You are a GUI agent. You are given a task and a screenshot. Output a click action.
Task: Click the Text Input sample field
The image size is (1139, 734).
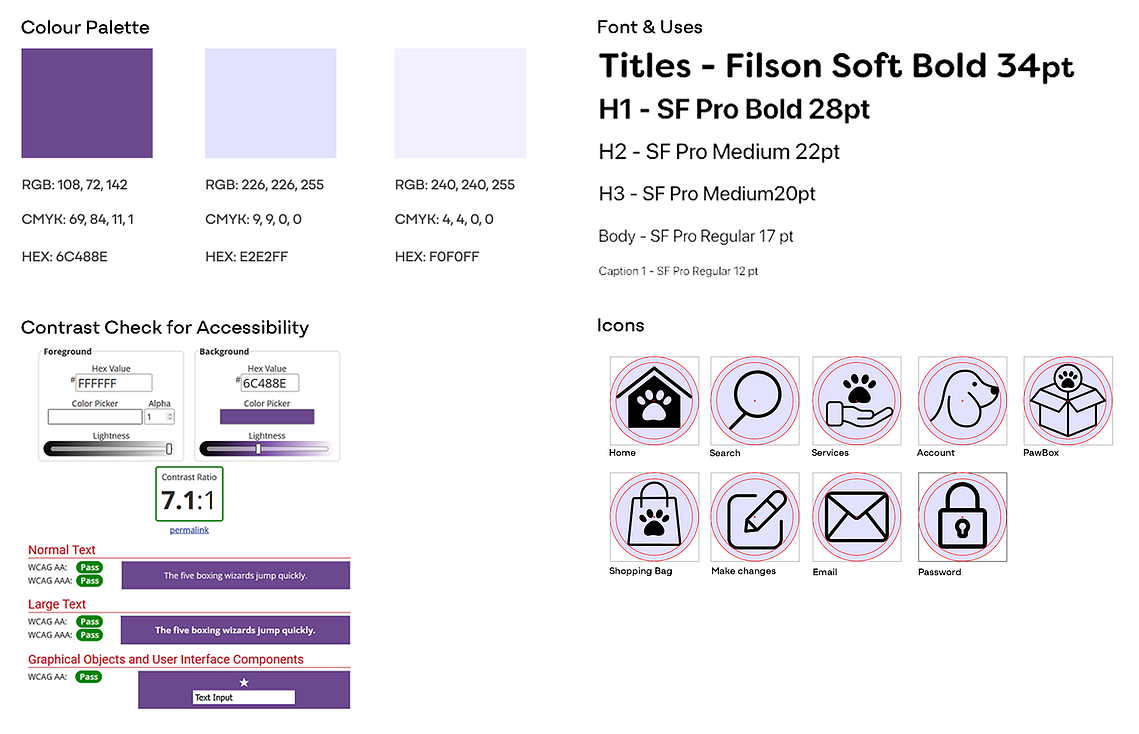(244, 697)
